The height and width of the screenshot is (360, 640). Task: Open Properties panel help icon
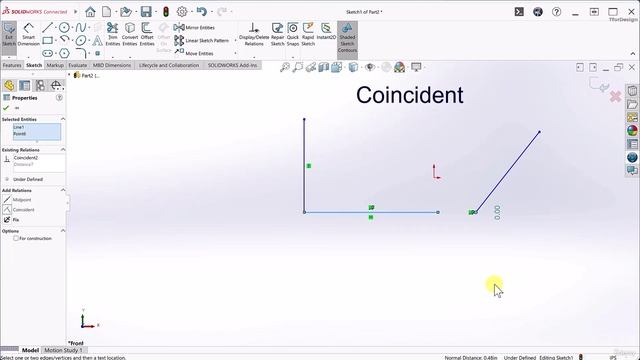pyautogui.click(x=59, y=98)
